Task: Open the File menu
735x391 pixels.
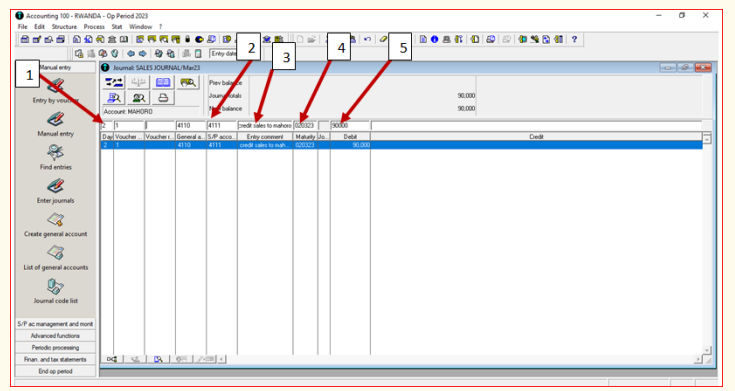Action: pyautogui.click(x=22, y=27)
